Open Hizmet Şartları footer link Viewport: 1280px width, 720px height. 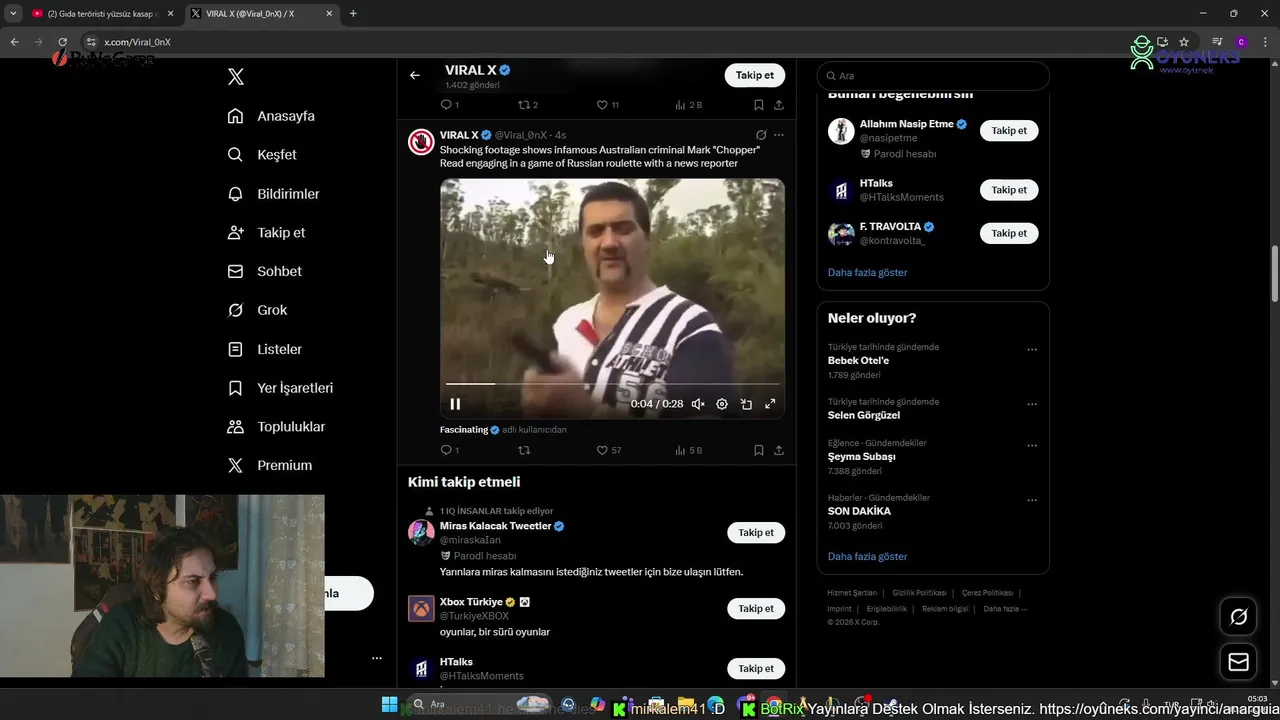851,593
